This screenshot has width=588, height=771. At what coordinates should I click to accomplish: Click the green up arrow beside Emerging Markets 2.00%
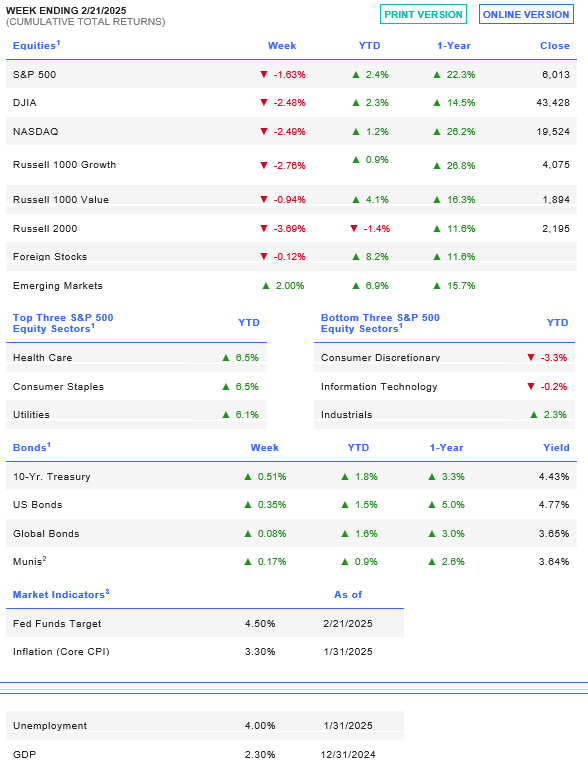tap(266, 285)
